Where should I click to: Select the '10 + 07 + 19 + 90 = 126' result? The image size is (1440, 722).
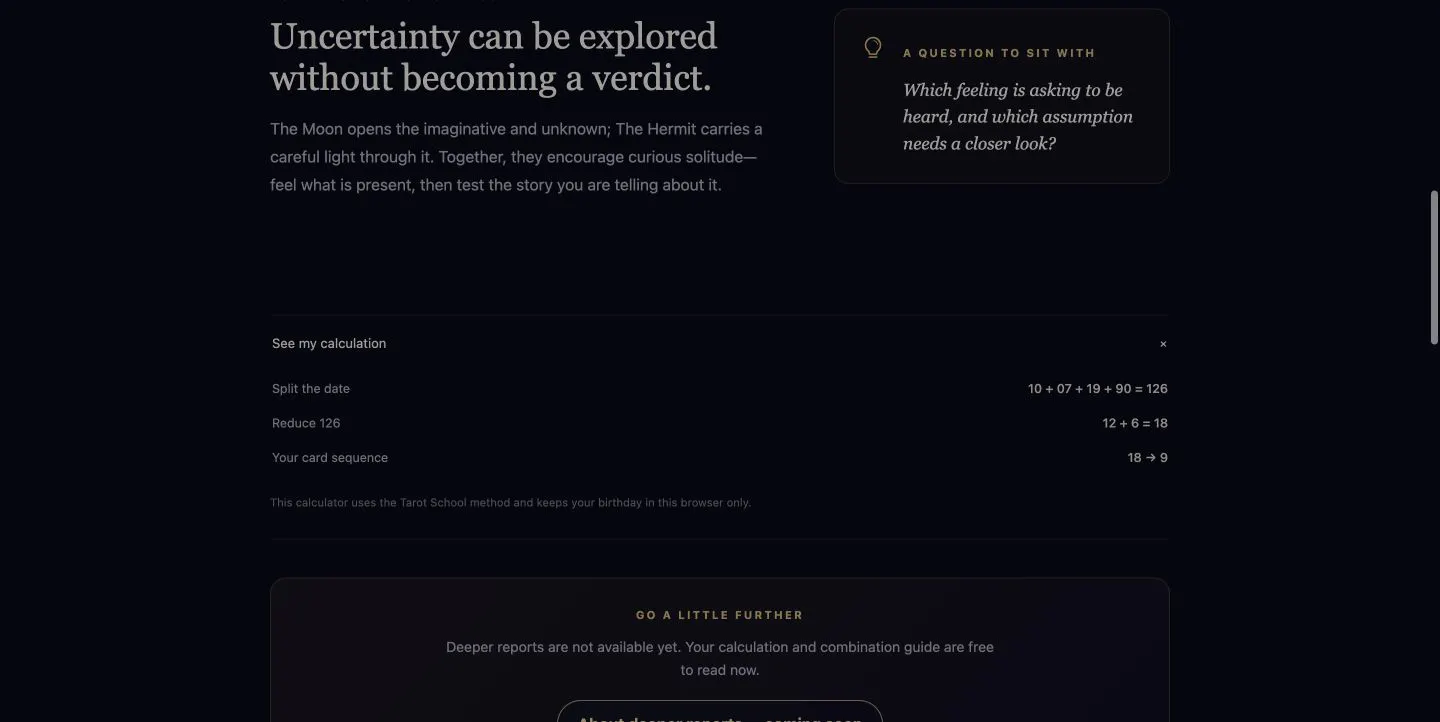point(1098,389)
